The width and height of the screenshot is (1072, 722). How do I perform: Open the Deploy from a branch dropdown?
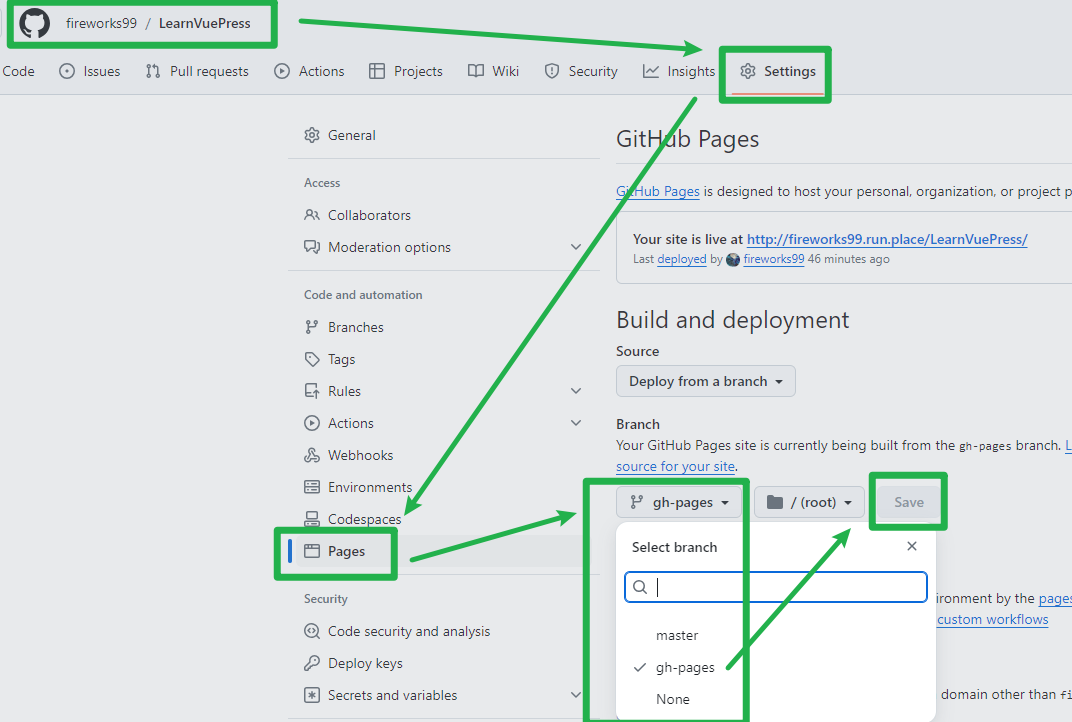tap(706, 381)
